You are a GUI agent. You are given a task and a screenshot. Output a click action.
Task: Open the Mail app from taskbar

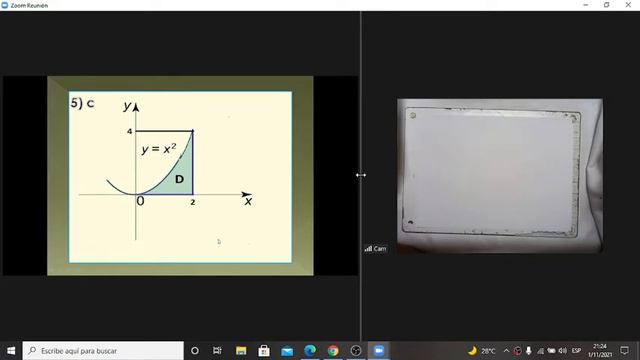287,351
